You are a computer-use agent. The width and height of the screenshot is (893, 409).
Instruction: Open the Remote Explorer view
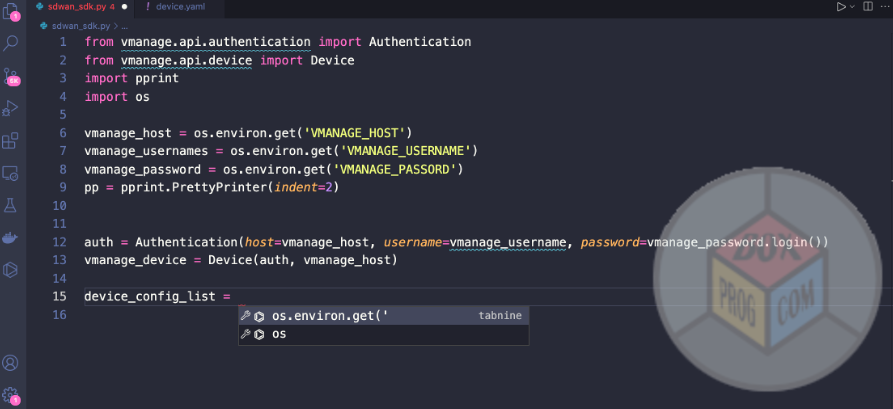coord(12,173)
